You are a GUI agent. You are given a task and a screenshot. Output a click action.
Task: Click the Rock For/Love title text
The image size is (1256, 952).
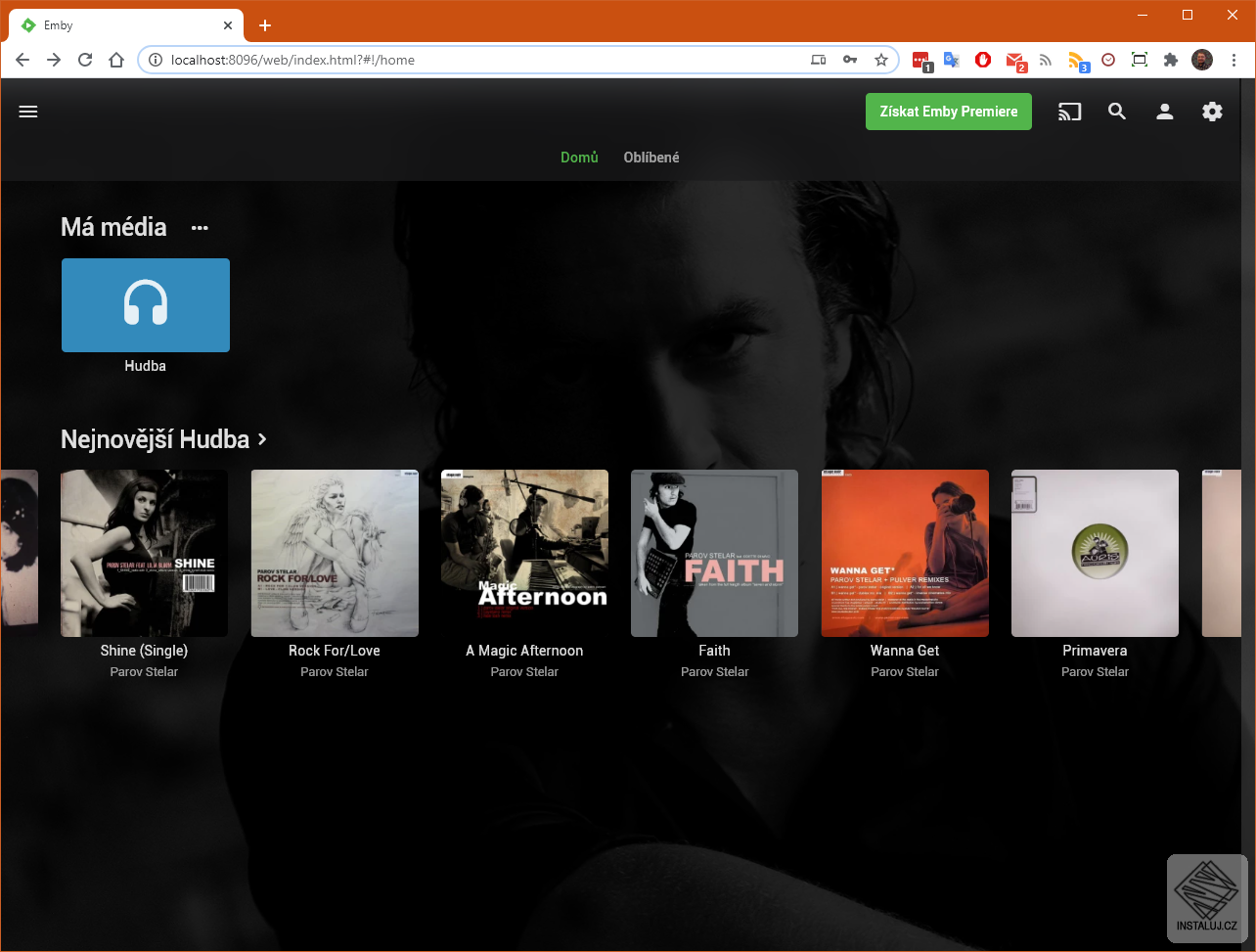(335, 651)
